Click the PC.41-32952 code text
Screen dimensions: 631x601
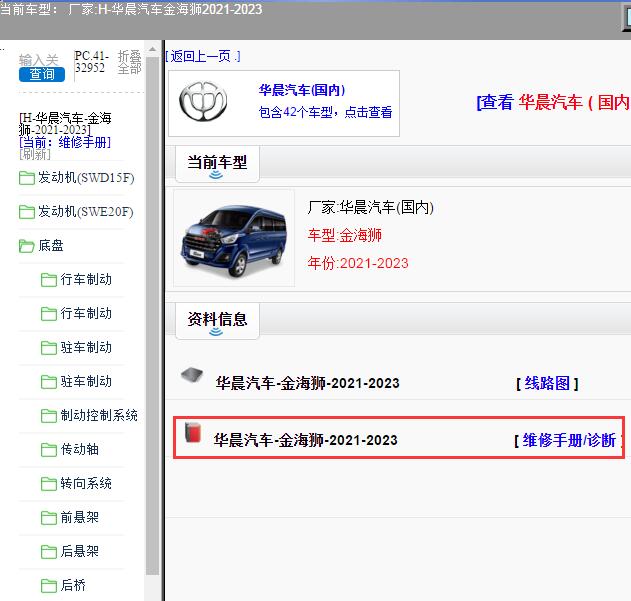(x=91, y=62)
